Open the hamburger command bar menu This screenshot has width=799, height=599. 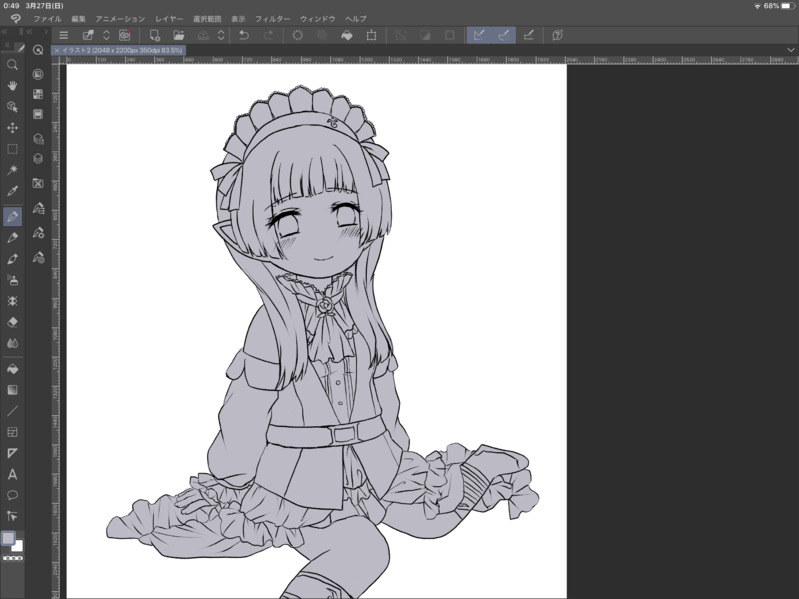click(x=64, y=35)
